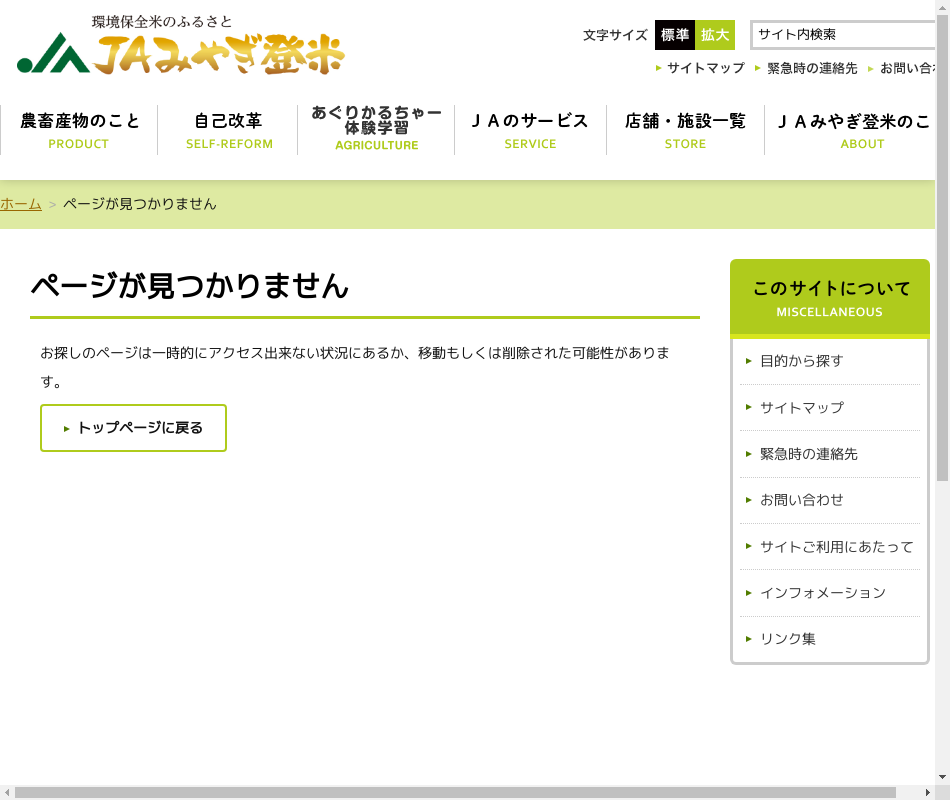Image resolution: width=950 pixels, height=800 pixels.
Task: Open the あぐりかるちゃー体験学習 menu
Action: click(376, 128)
